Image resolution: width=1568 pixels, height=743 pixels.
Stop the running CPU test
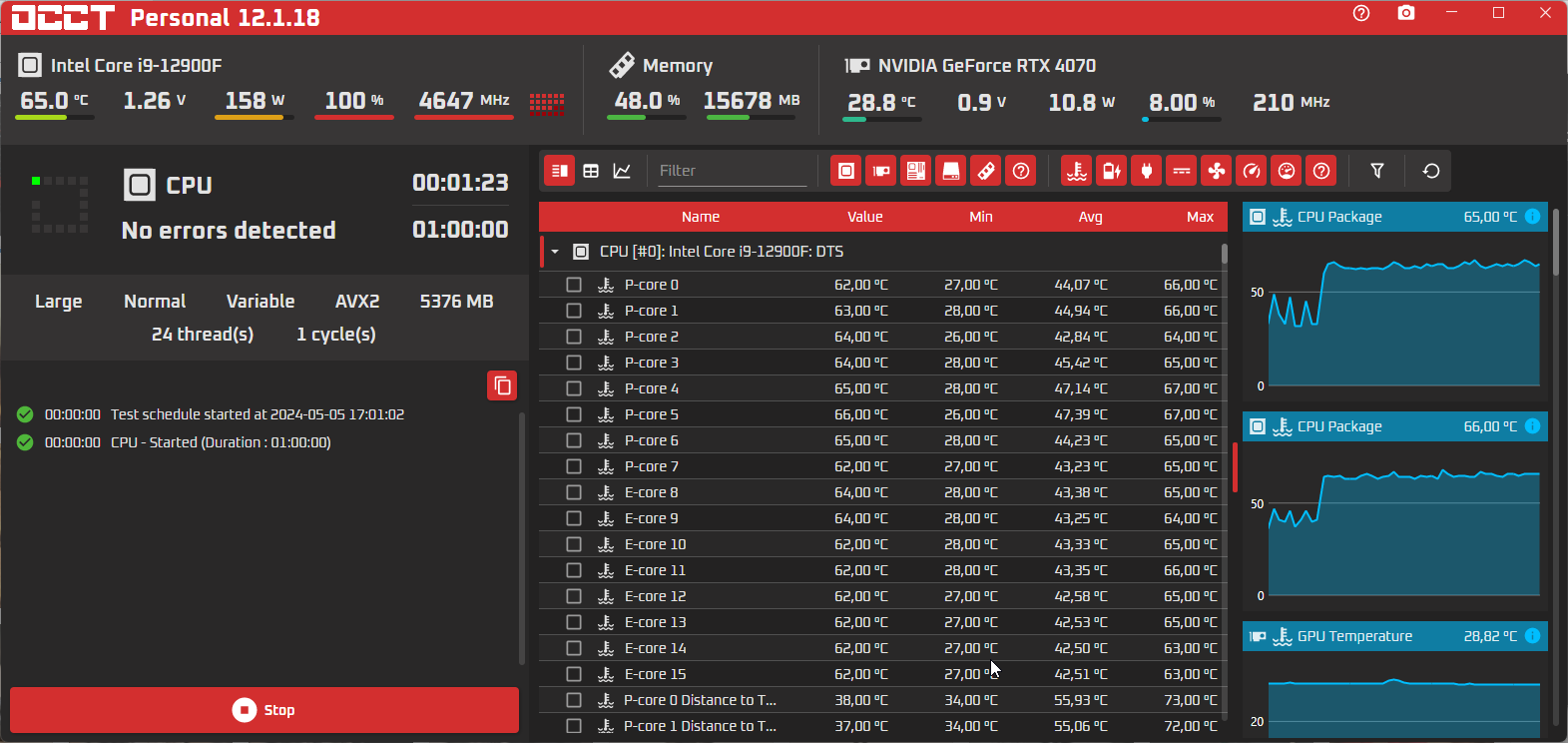264,710
